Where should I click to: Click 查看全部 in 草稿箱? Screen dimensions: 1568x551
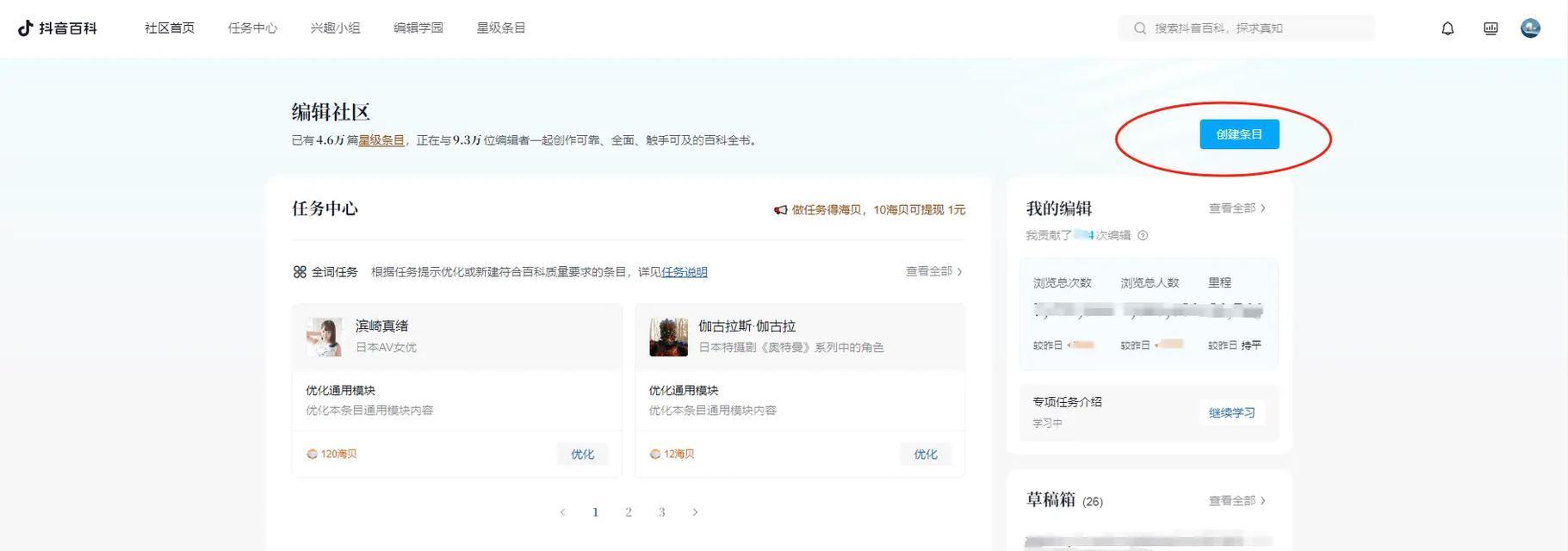click(1237, 501)
